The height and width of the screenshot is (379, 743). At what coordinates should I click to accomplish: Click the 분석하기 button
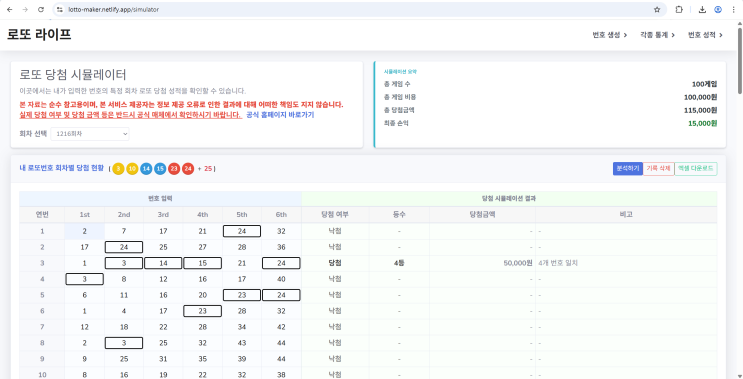pos(627,169)
